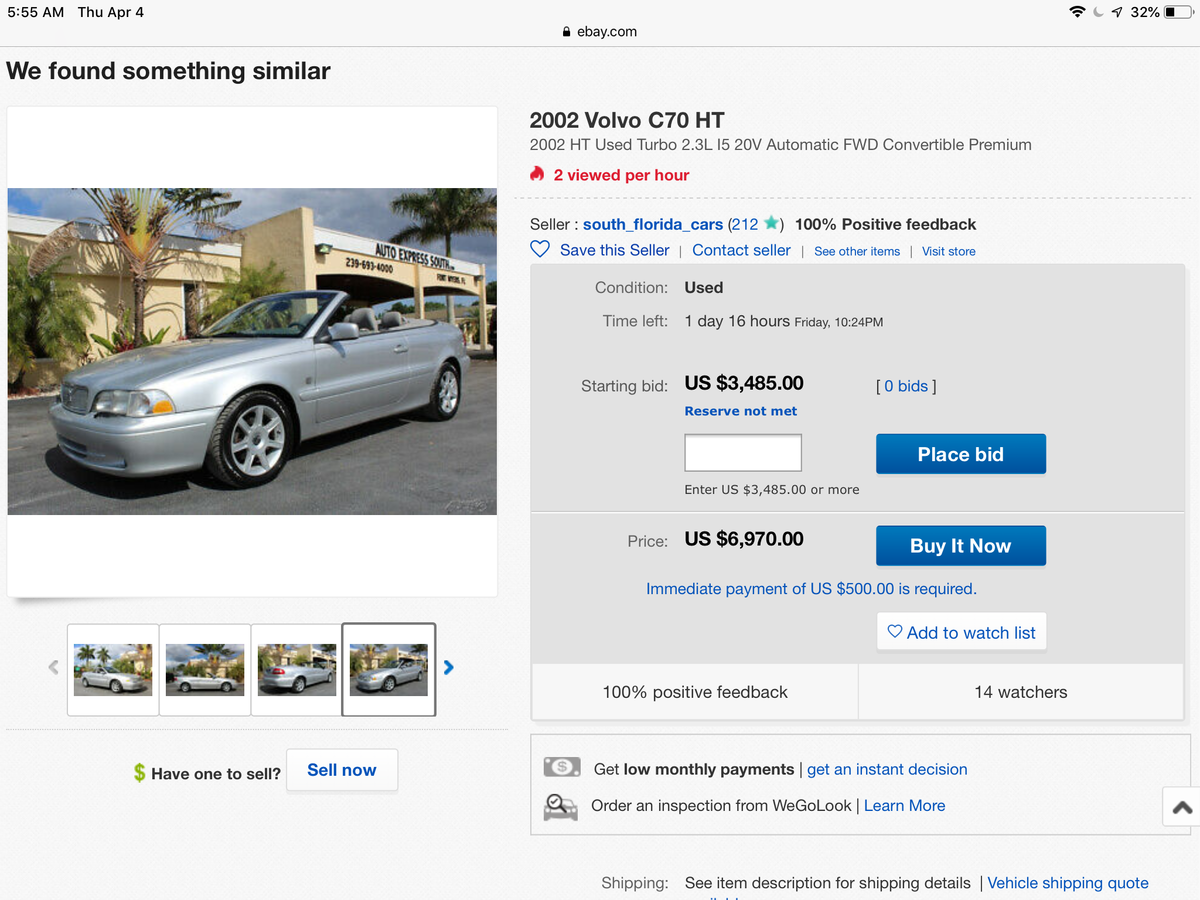
Task: Select the third car thumbnail
Action: coord(297,669)
